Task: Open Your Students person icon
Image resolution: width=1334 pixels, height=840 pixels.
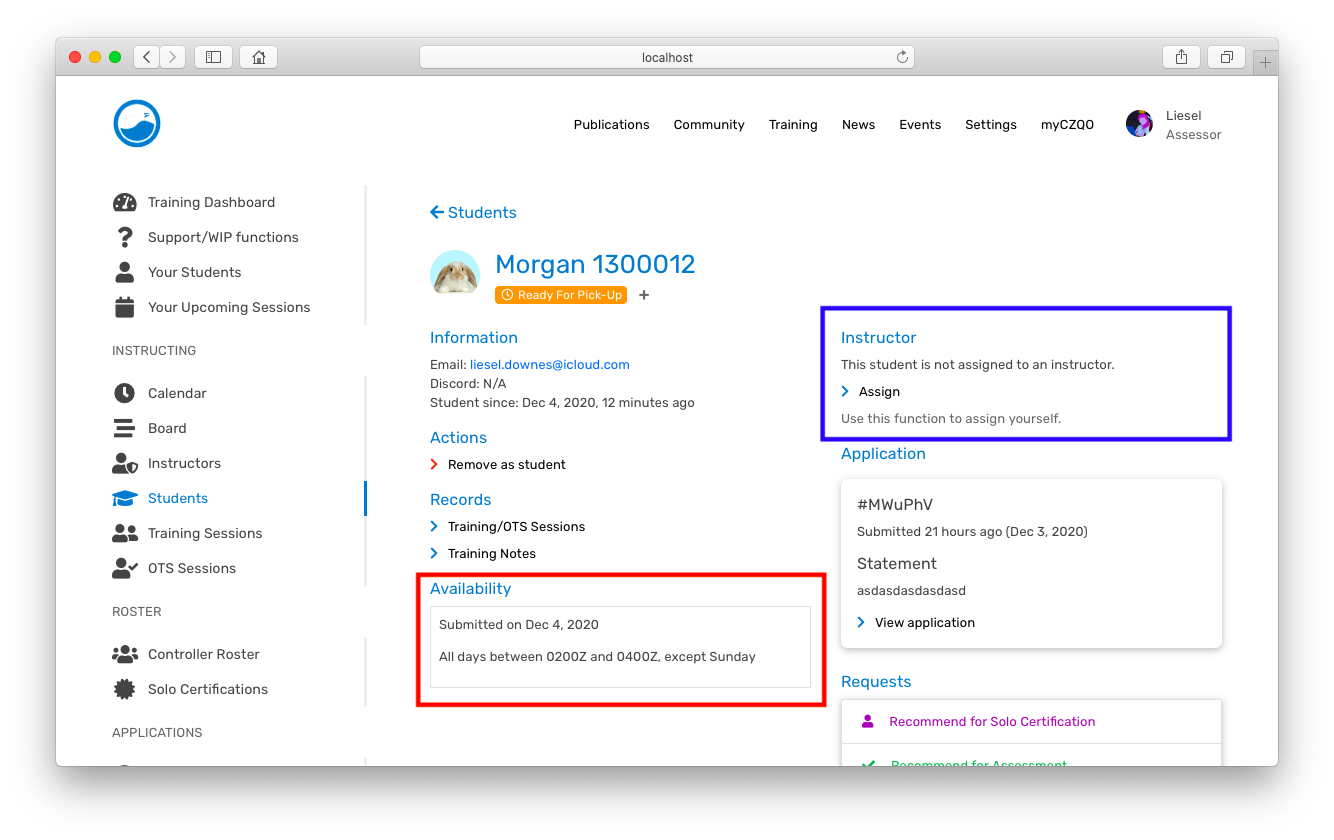Action: pyautogui.click(x=125, y=272)
